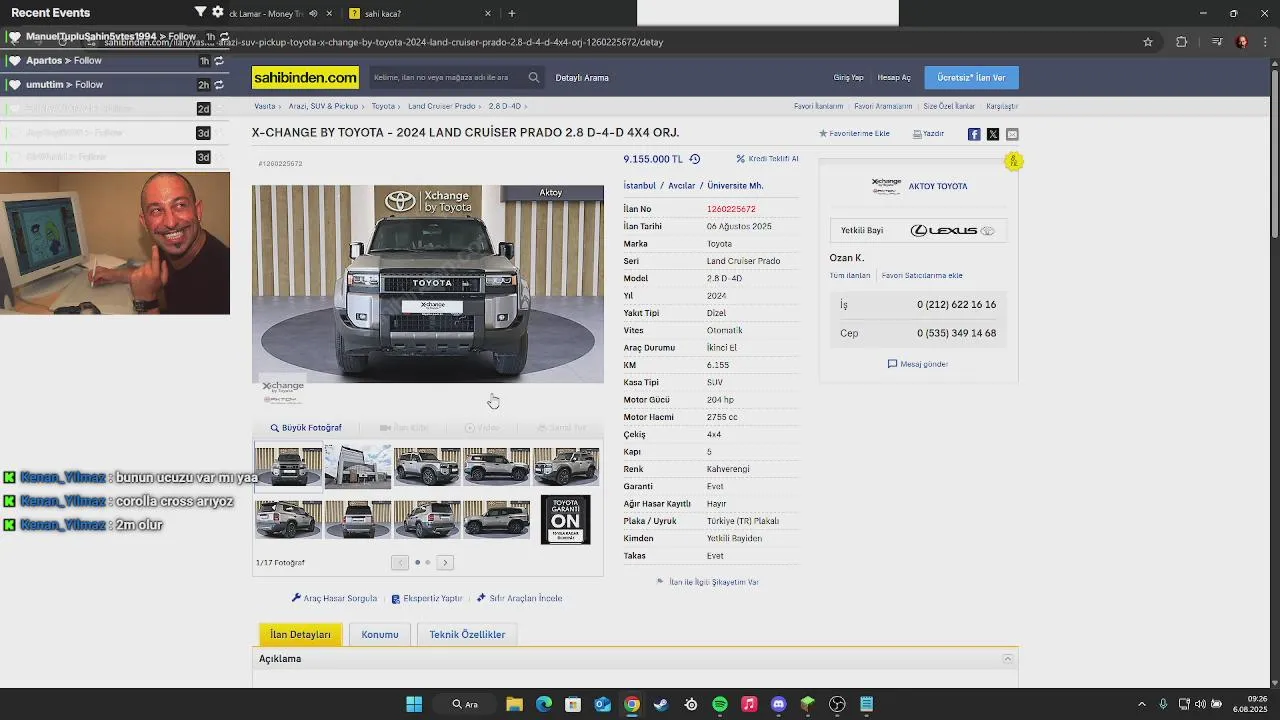
Task: Click İlan ile İlgili Şikayetim Var
Action: [x=707, y=582]
